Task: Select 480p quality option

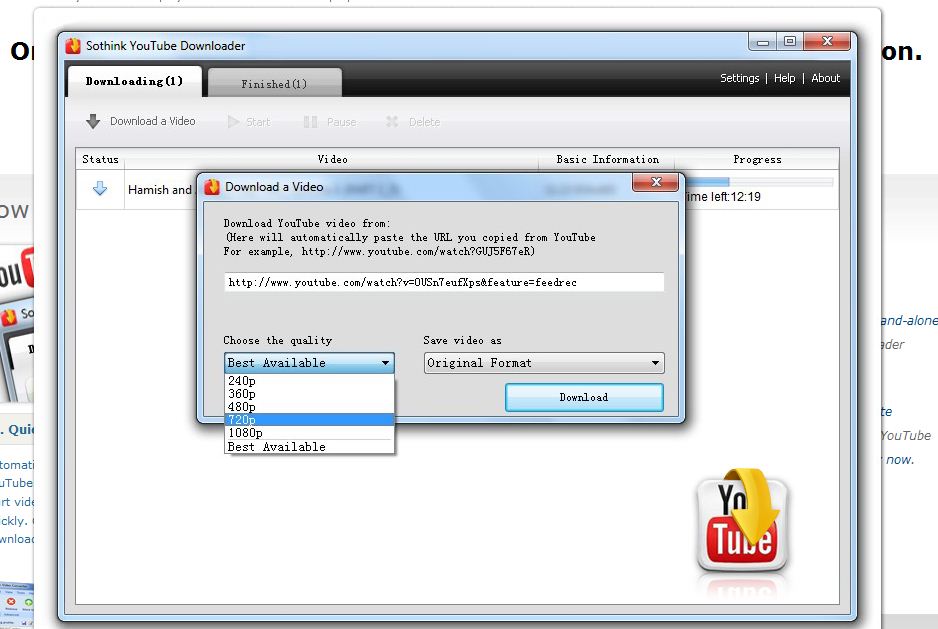Action: pos(309,407)
